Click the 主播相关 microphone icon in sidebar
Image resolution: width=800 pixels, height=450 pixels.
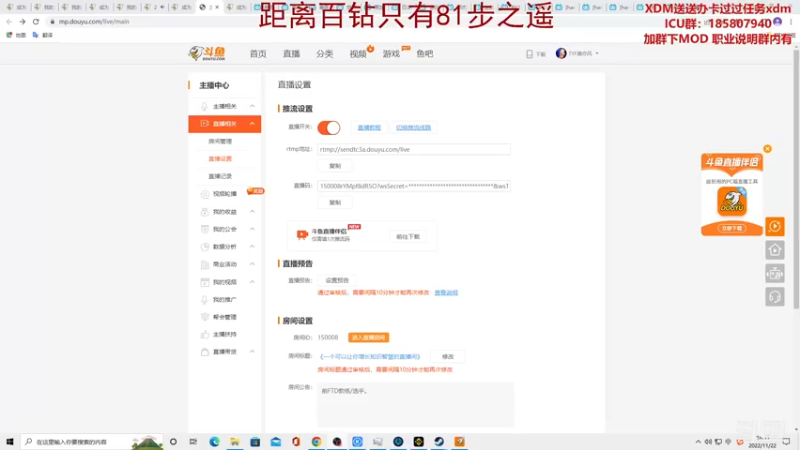pyautogui.click(x=205, y=106)
